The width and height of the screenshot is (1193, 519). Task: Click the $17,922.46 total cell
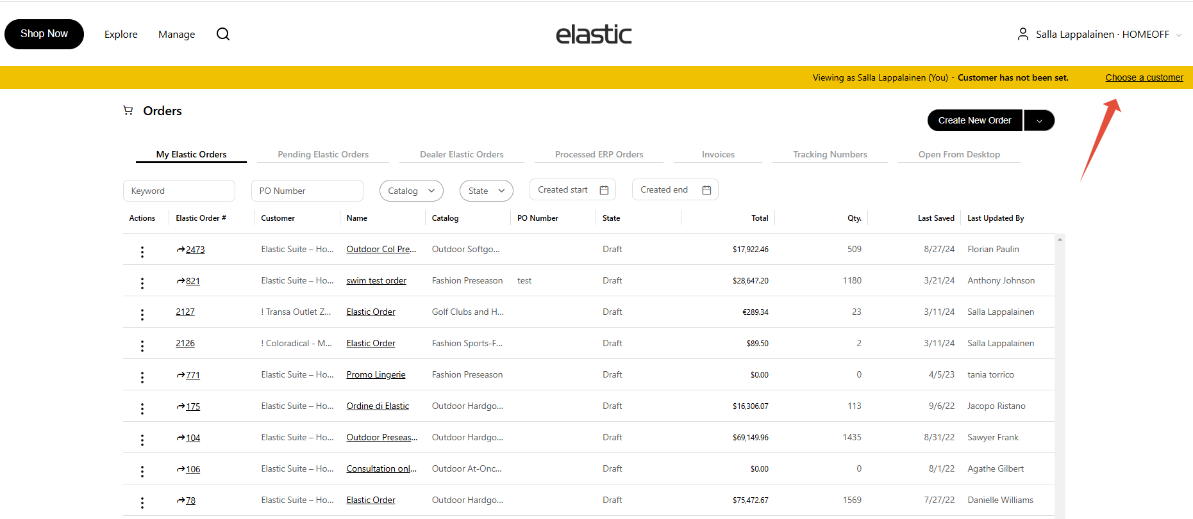tap(749, 250)
